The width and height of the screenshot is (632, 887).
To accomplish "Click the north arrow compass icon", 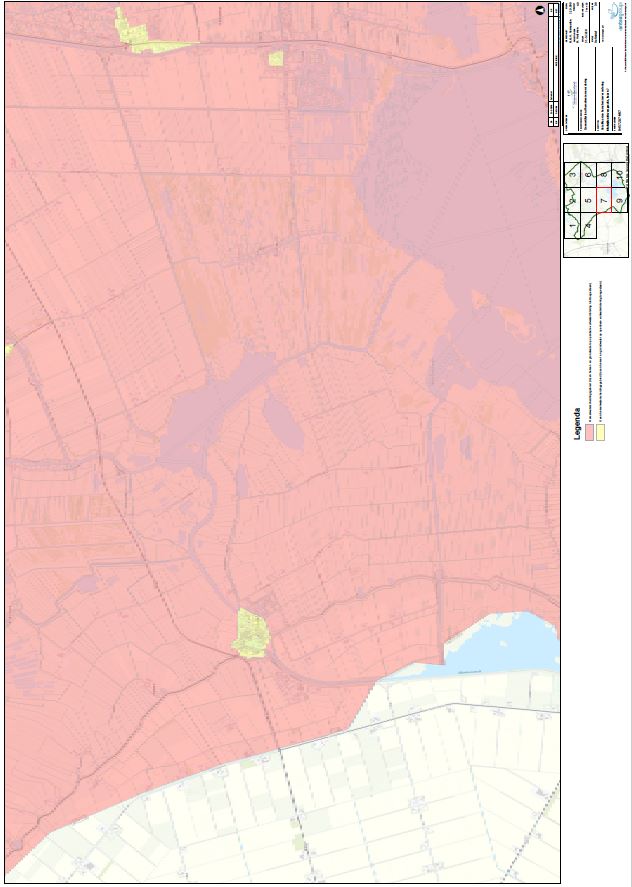I will coord(540,9).
